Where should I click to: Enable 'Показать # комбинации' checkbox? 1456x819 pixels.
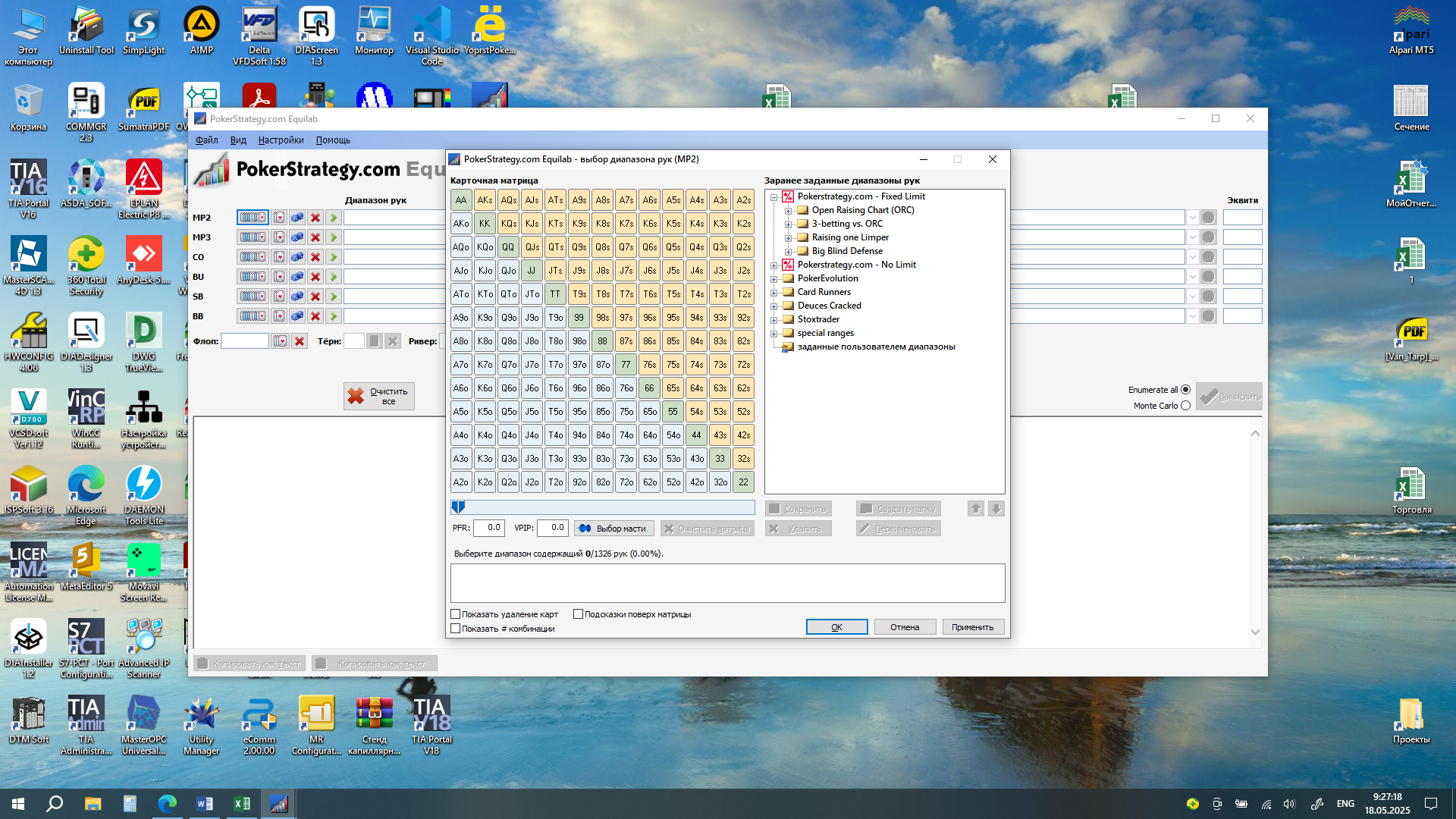456,629
